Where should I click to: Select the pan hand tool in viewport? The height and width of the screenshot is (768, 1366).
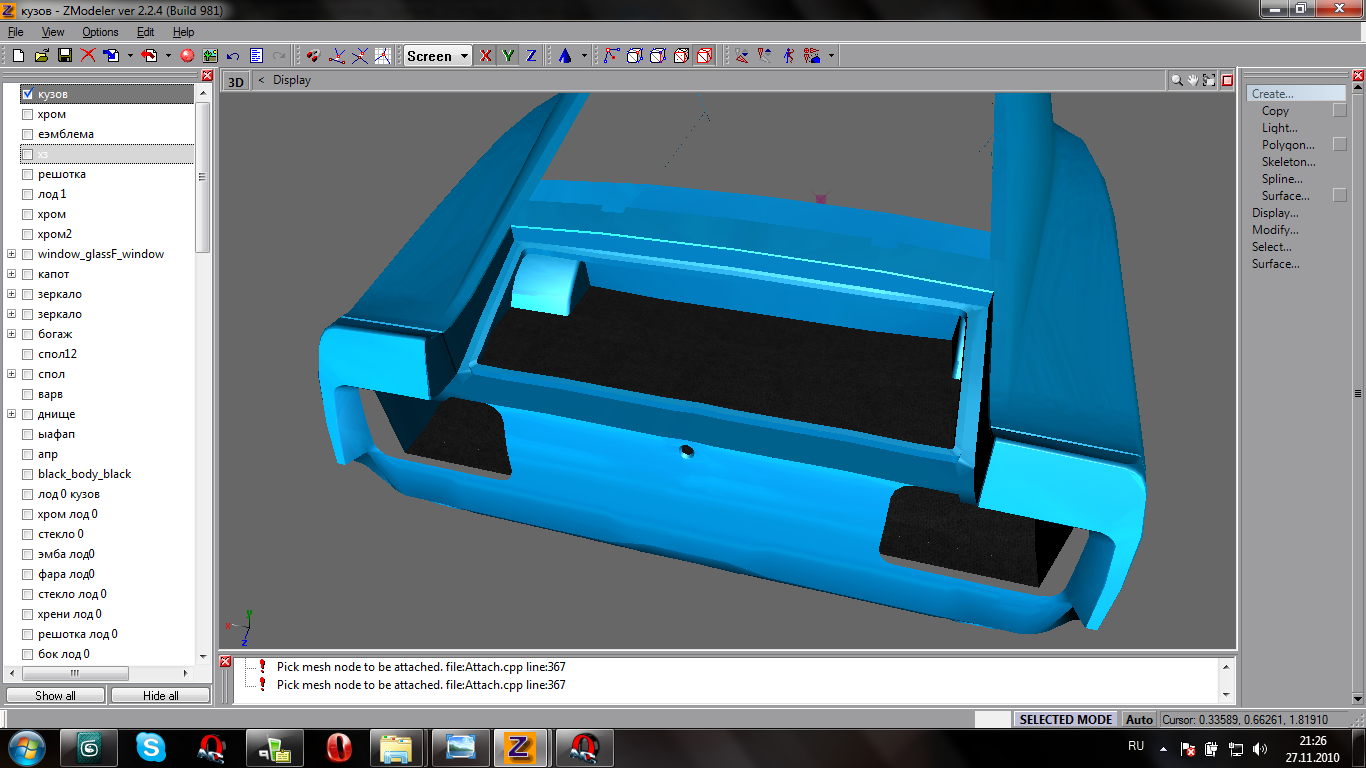(x=1193, y=80)
